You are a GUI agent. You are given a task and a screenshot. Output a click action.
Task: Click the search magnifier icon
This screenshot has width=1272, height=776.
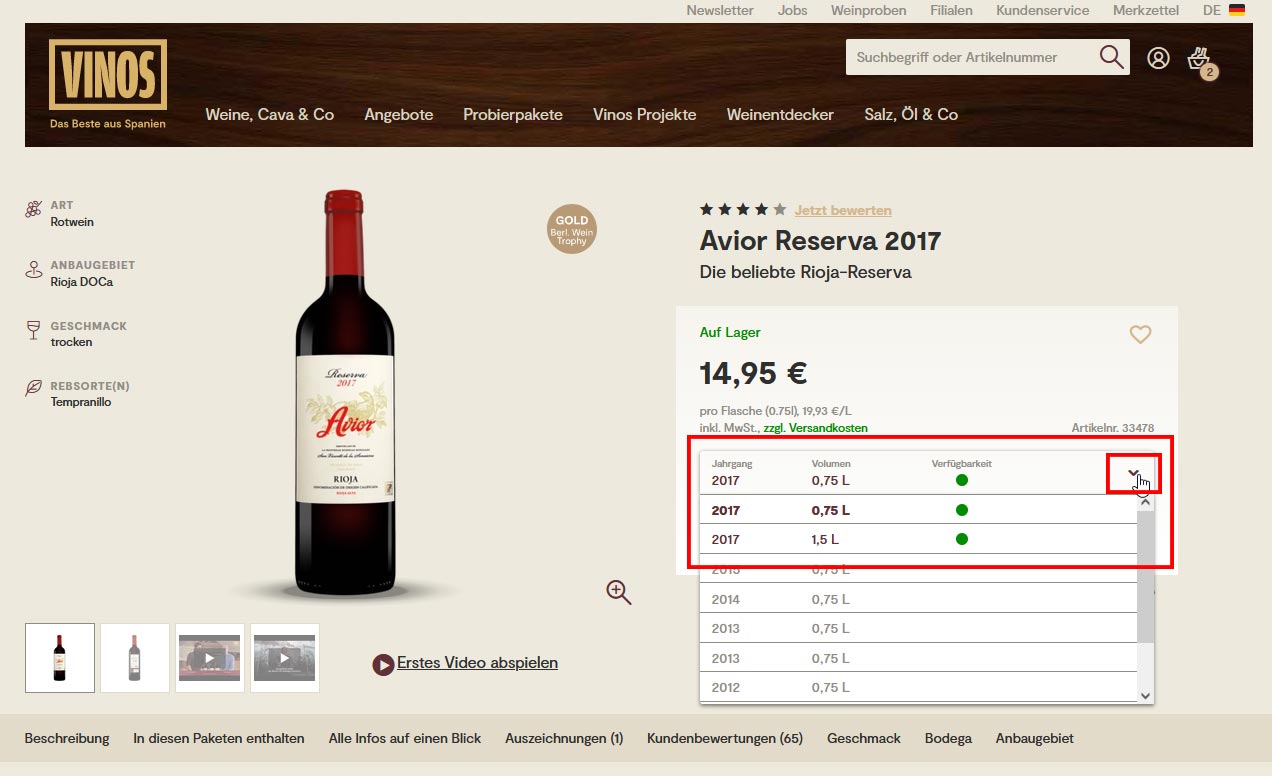coord(1111,57)
